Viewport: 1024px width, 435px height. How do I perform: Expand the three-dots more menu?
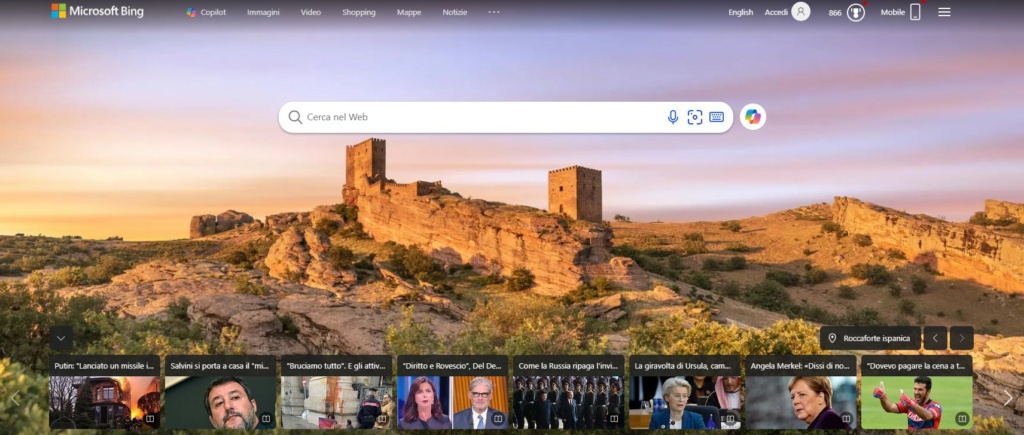494,12
